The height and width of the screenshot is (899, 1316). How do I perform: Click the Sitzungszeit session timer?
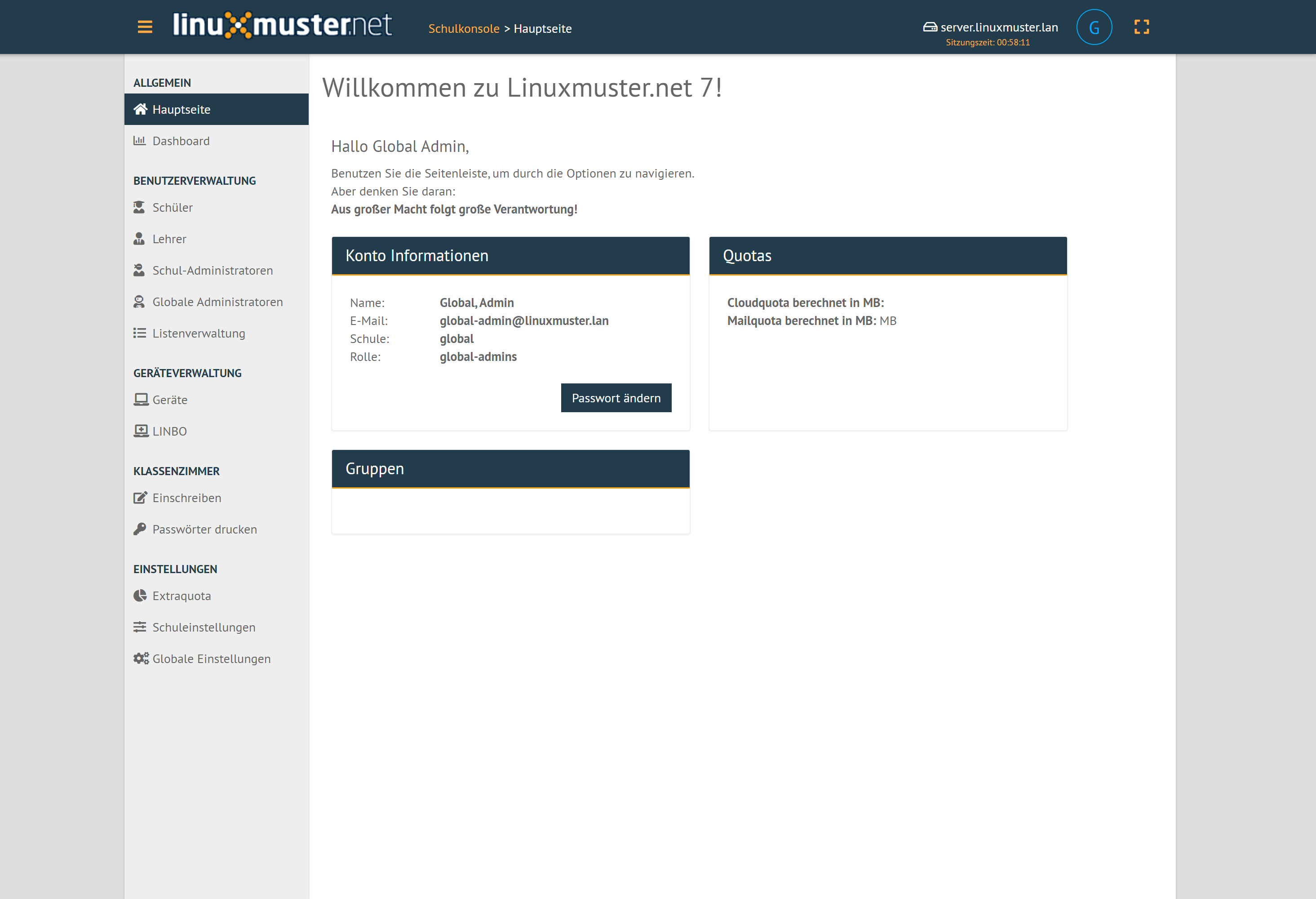(987, 43)
